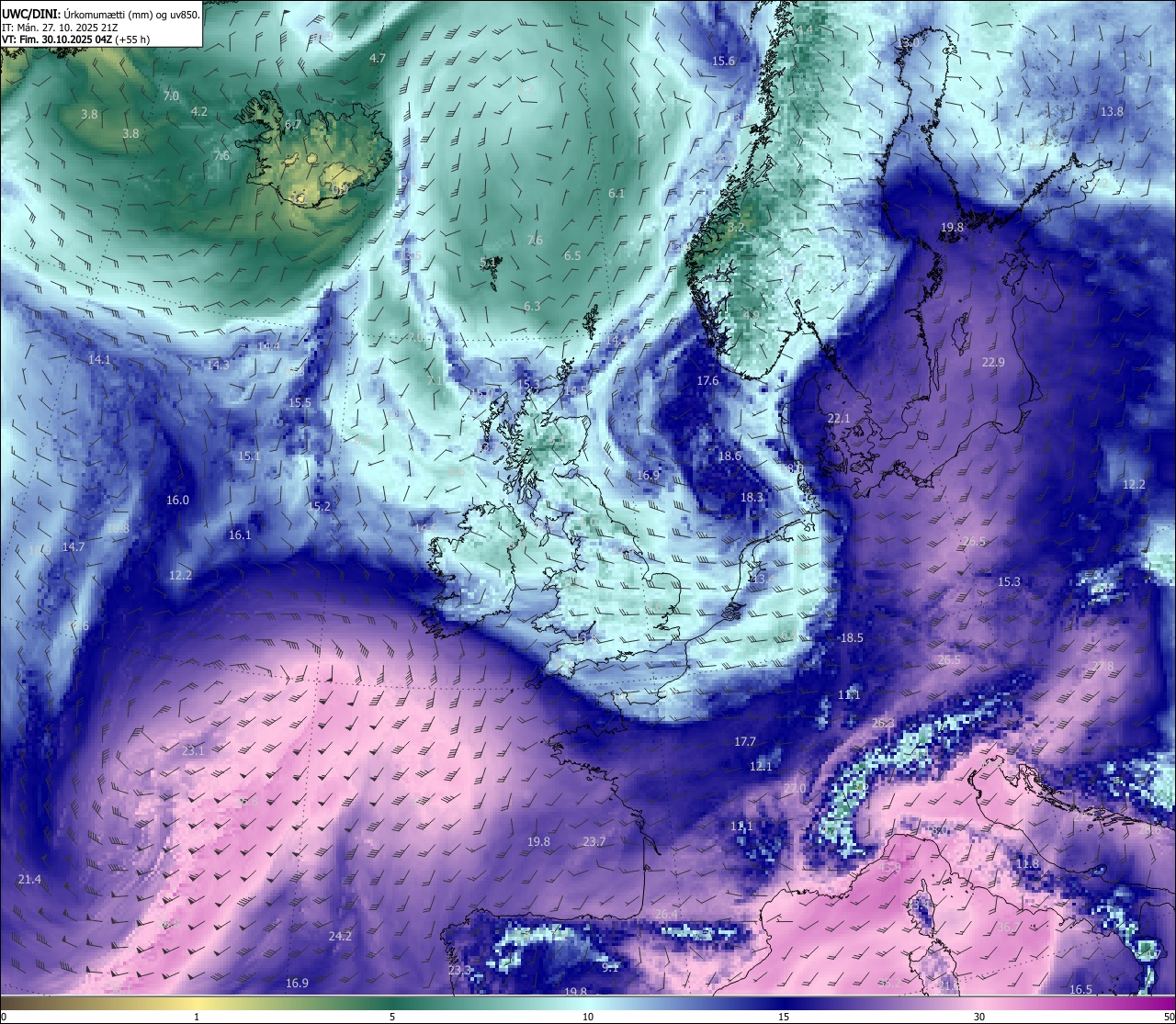The width and height of the screenshot is (1176, 1024).
Task: Click the 17.7 value over northern France
Action: coord(745,741)
